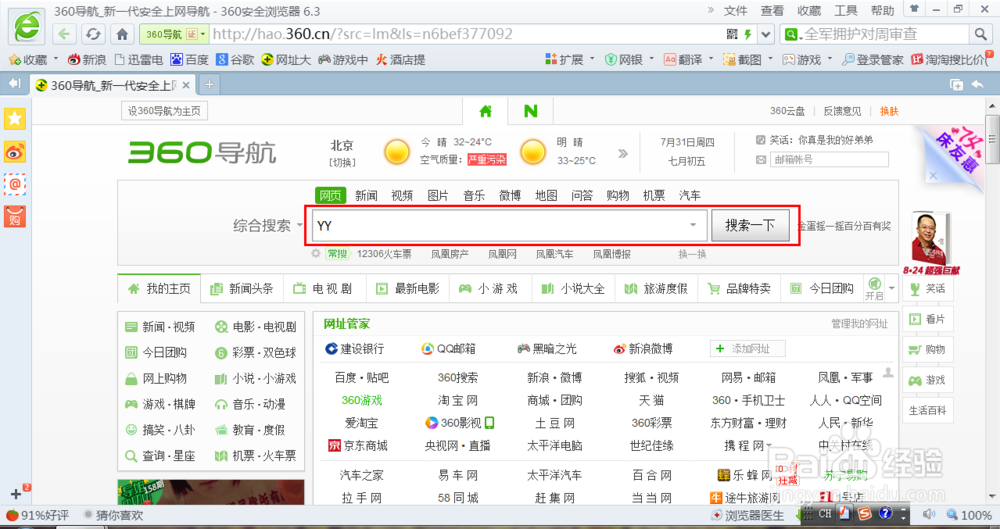Image resolution: width=1000 pixels, height=529 pixels.
Task: Click the 邮箱帐号 email input field
Action: [829, 160]
